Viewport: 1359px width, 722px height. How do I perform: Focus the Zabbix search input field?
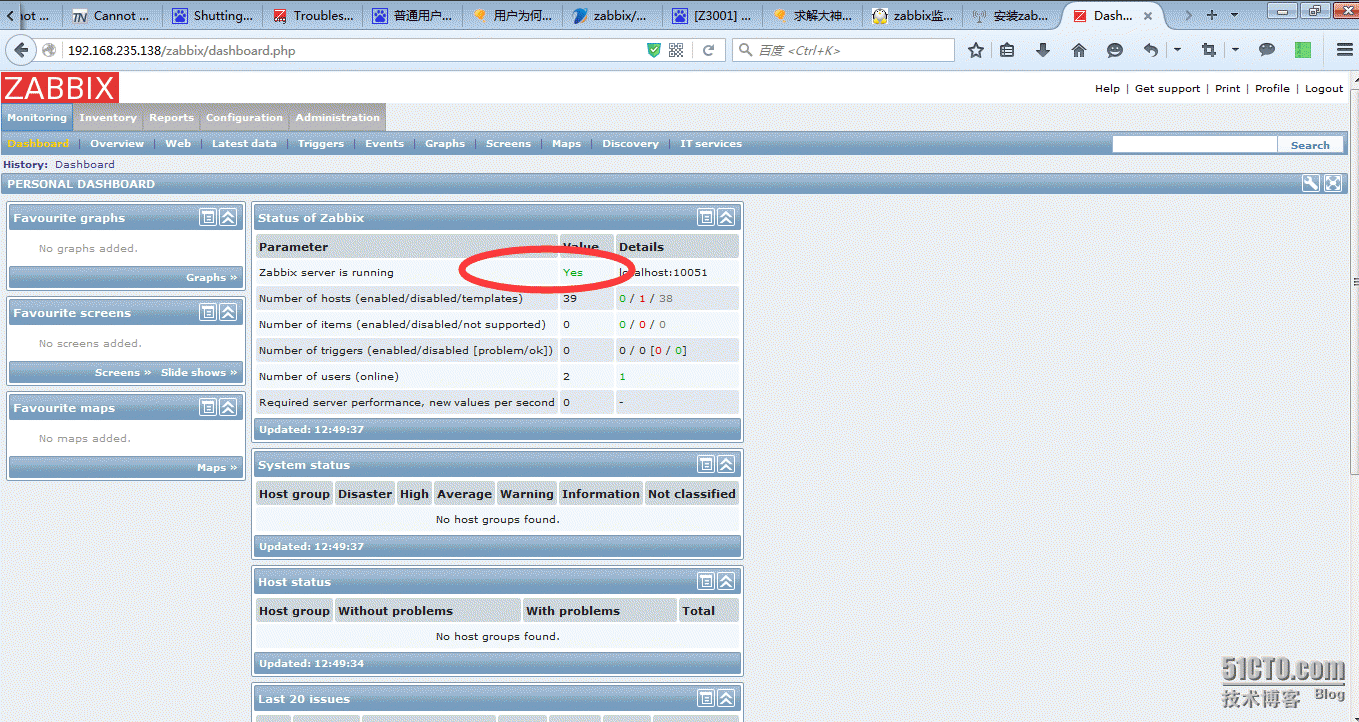(1195, 144)
